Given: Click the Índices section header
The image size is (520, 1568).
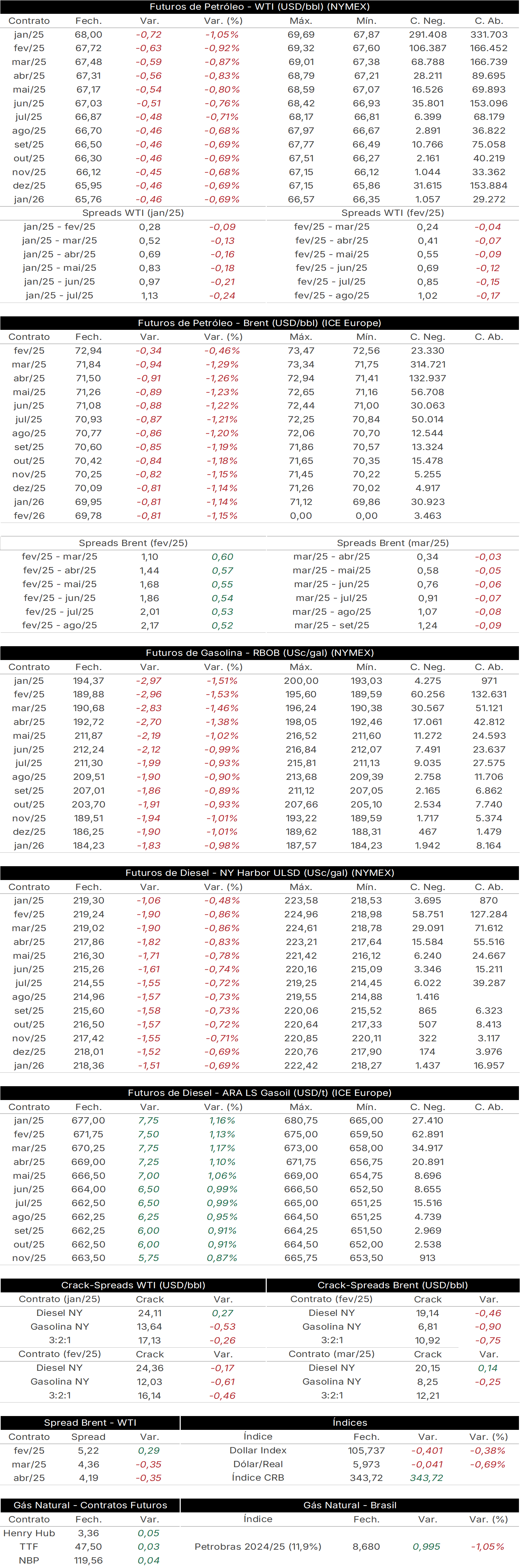Looking at the screenshot, I should pyautogui.click(x=350, y=1423).
